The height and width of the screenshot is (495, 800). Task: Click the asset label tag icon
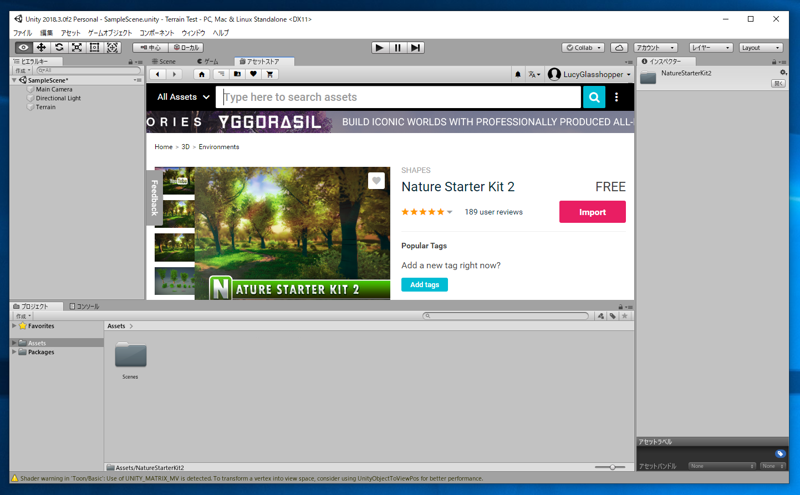780,454
